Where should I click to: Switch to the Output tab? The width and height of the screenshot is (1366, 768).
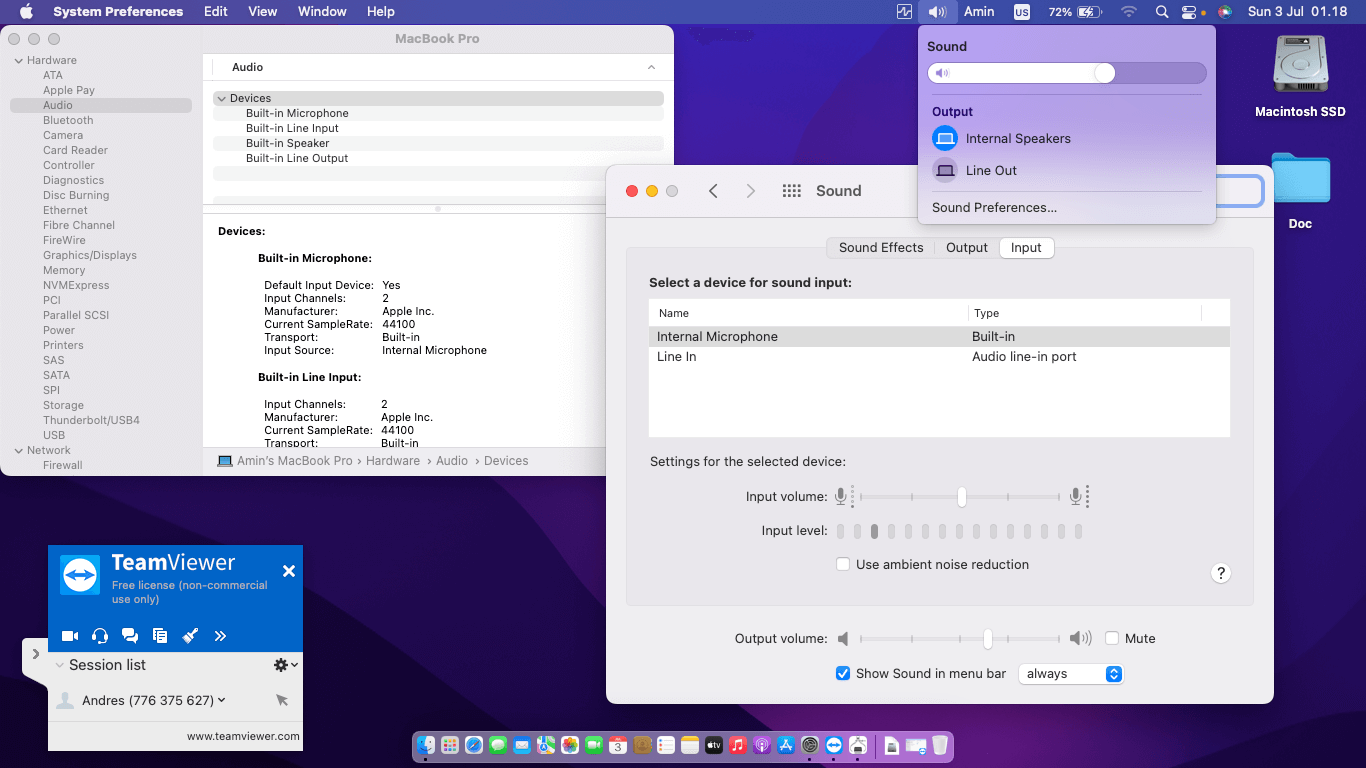pyautogui.click(x=966, y=248)
